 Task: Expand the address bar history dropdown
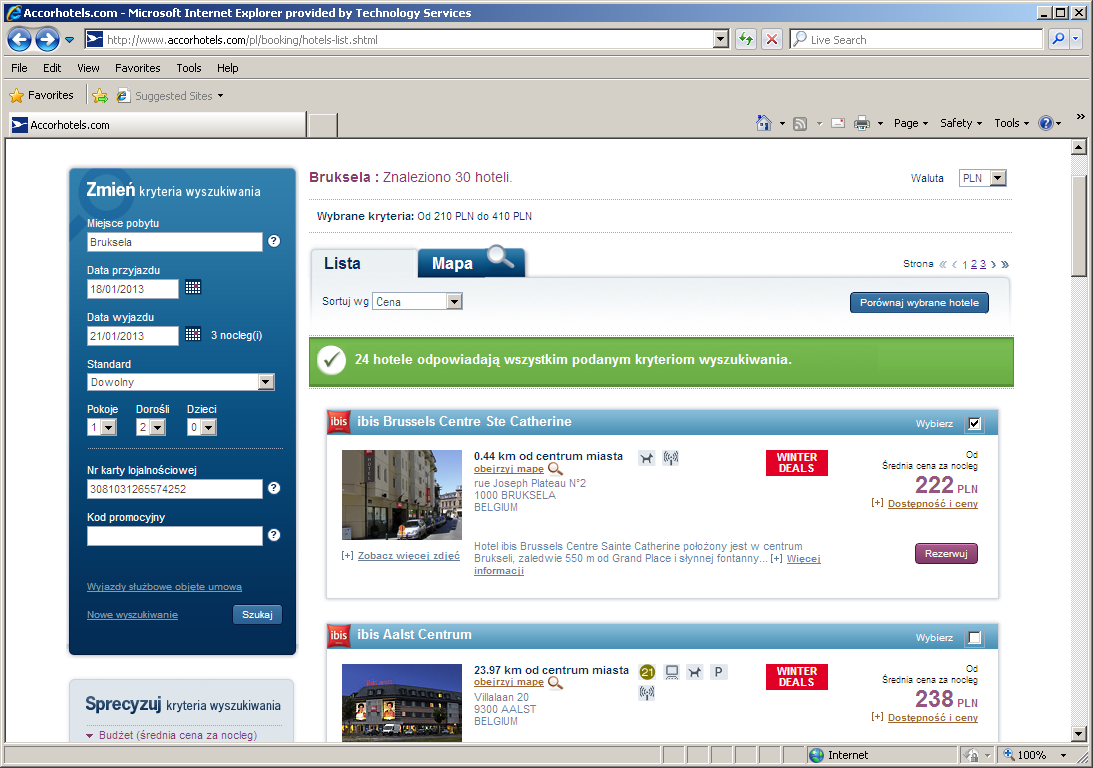(x=721, y=39)
